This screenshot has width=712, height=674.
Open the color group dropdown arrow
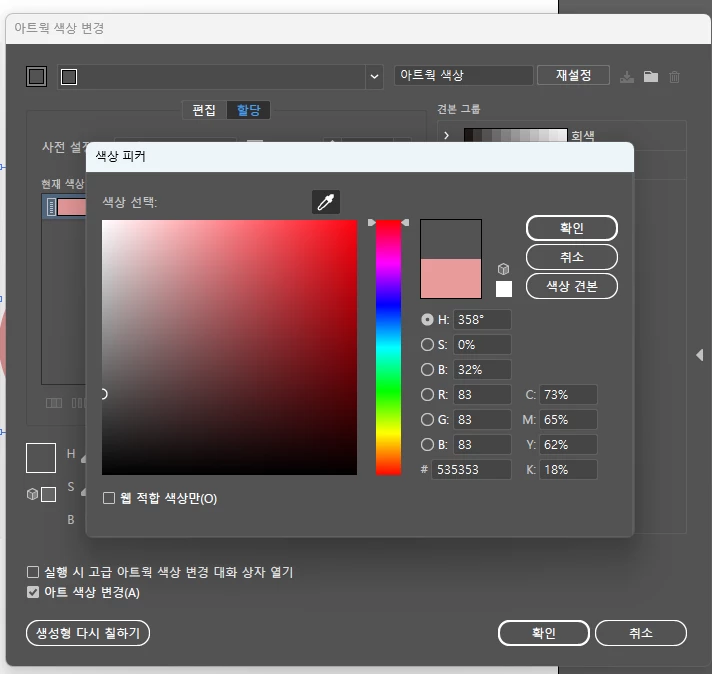click(374, 77)
